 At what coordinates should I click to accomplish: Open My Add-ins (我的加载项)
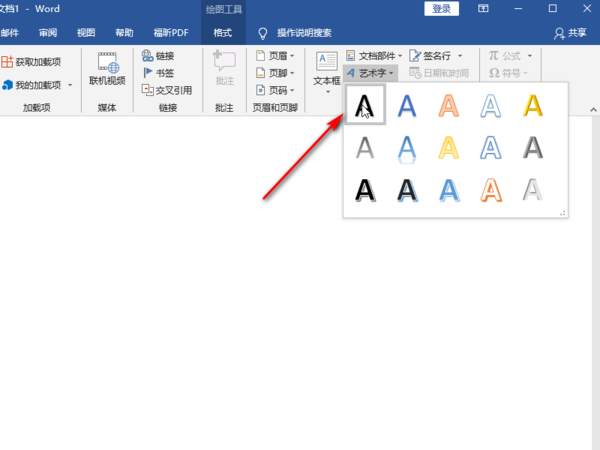coord(32,85)
